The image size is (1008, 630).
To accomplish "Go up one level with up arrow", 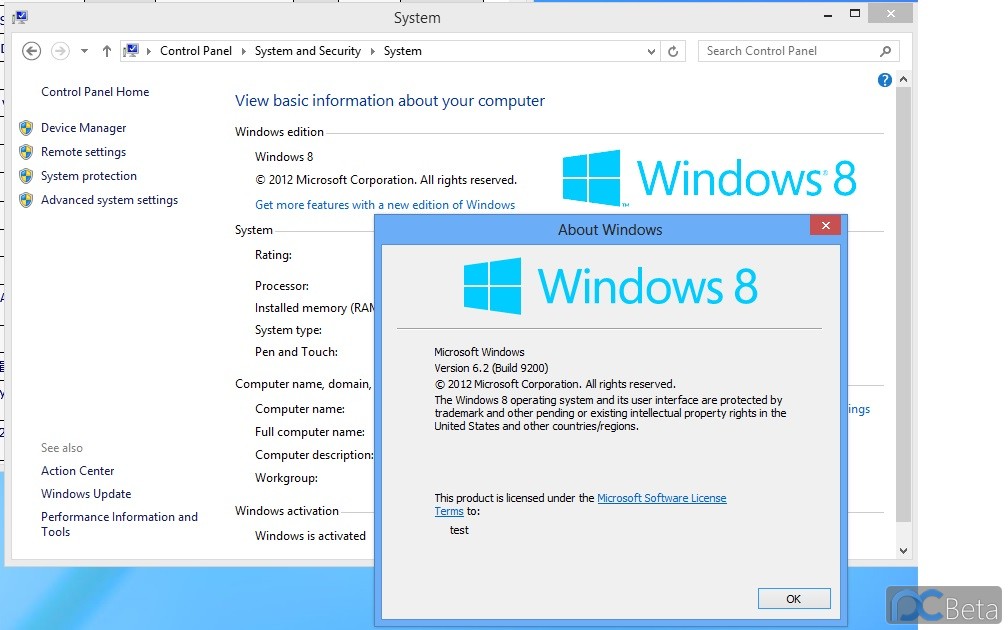I will (x=107, y=51).
